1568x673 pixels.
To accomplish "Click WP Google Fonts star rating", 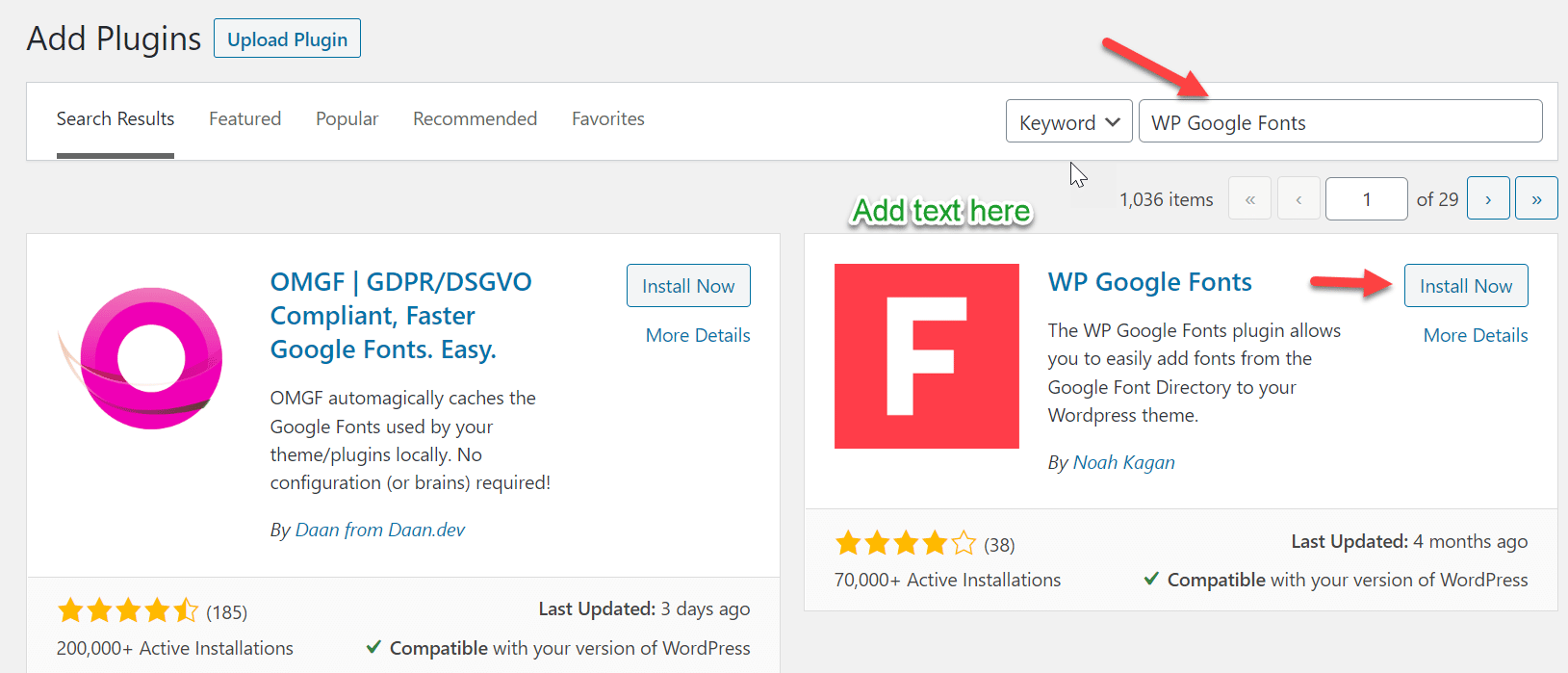I will (906, 543).
